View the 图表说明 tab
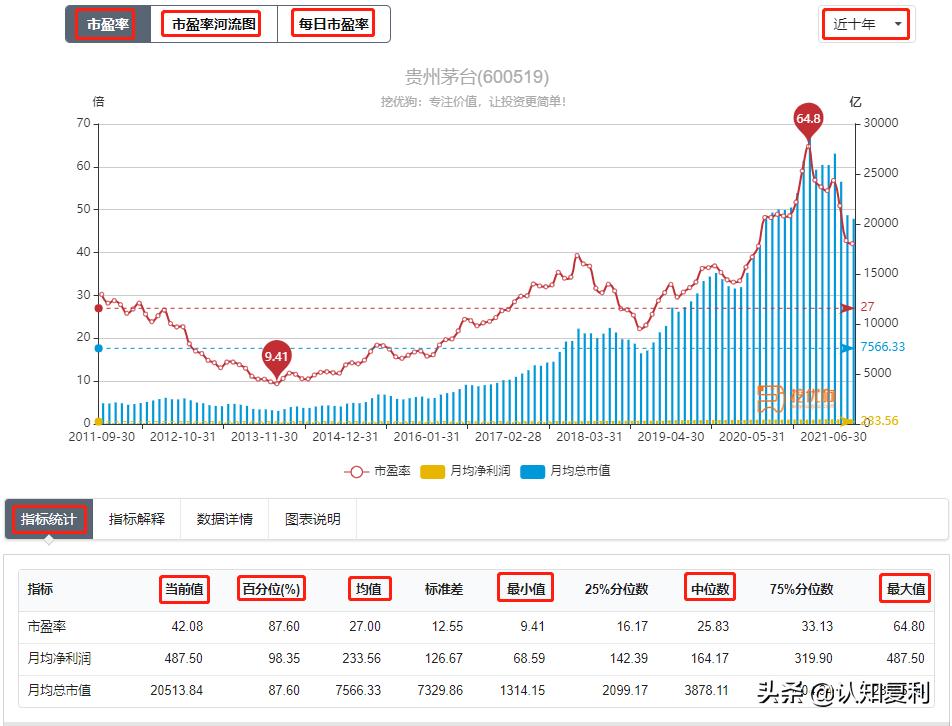Viewport: 952px width, 726px height. [311, 519]
